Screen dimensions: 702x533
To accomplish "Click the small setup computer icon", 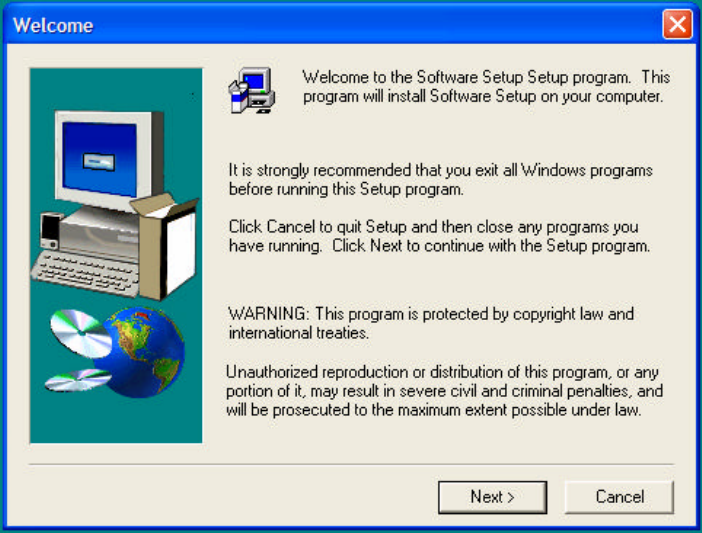I will (x=252, y=90).
